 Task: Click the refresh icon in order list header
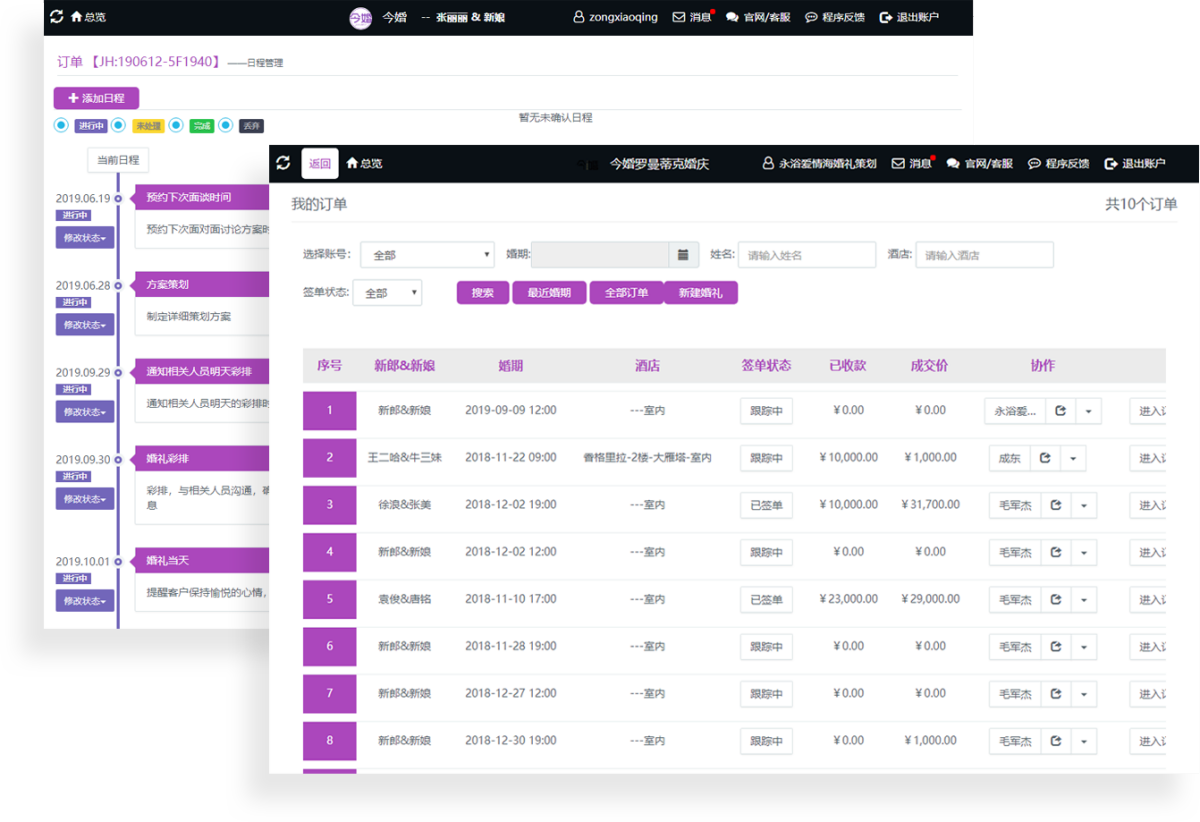coord(283,163)
